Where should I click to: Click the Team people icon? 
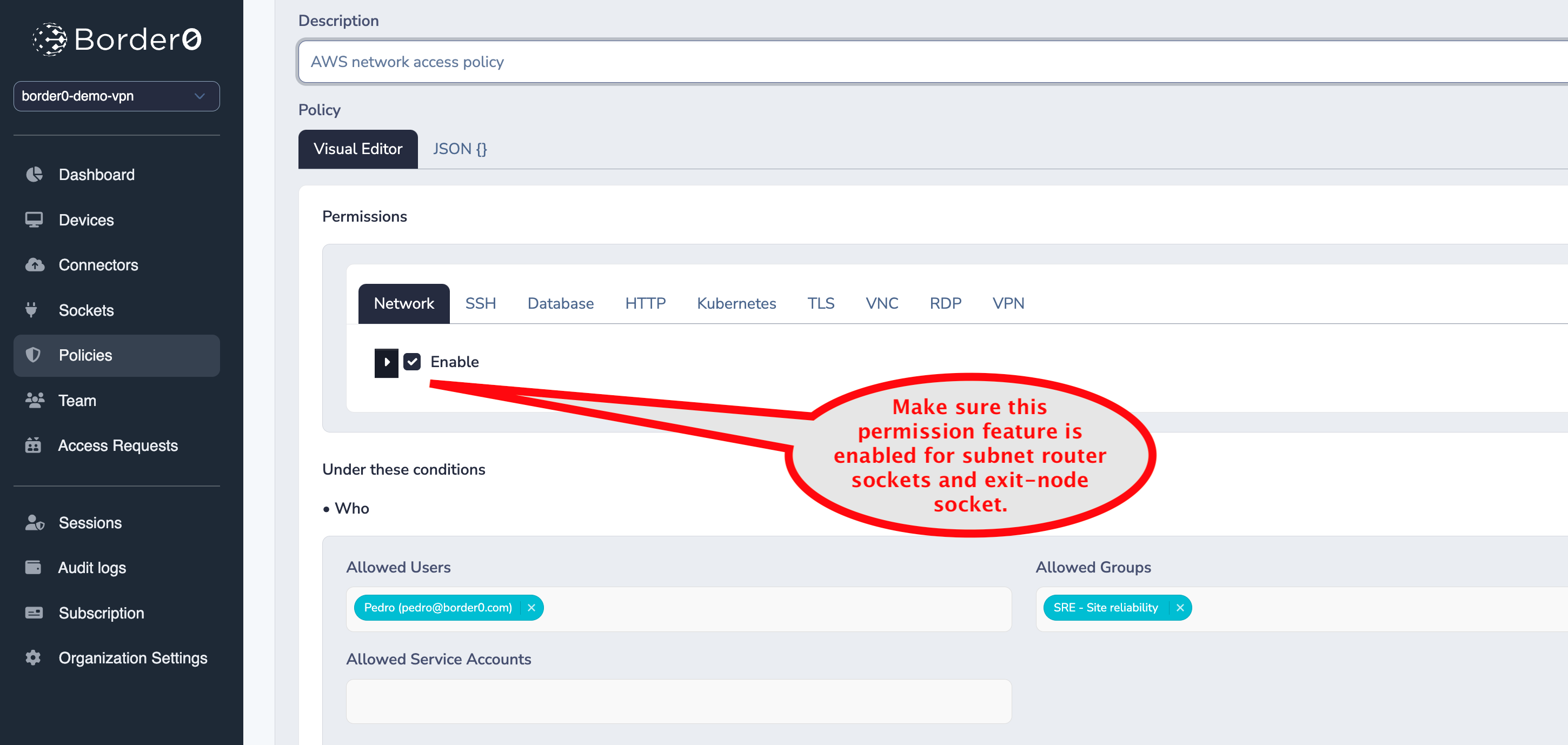point(35,400)
